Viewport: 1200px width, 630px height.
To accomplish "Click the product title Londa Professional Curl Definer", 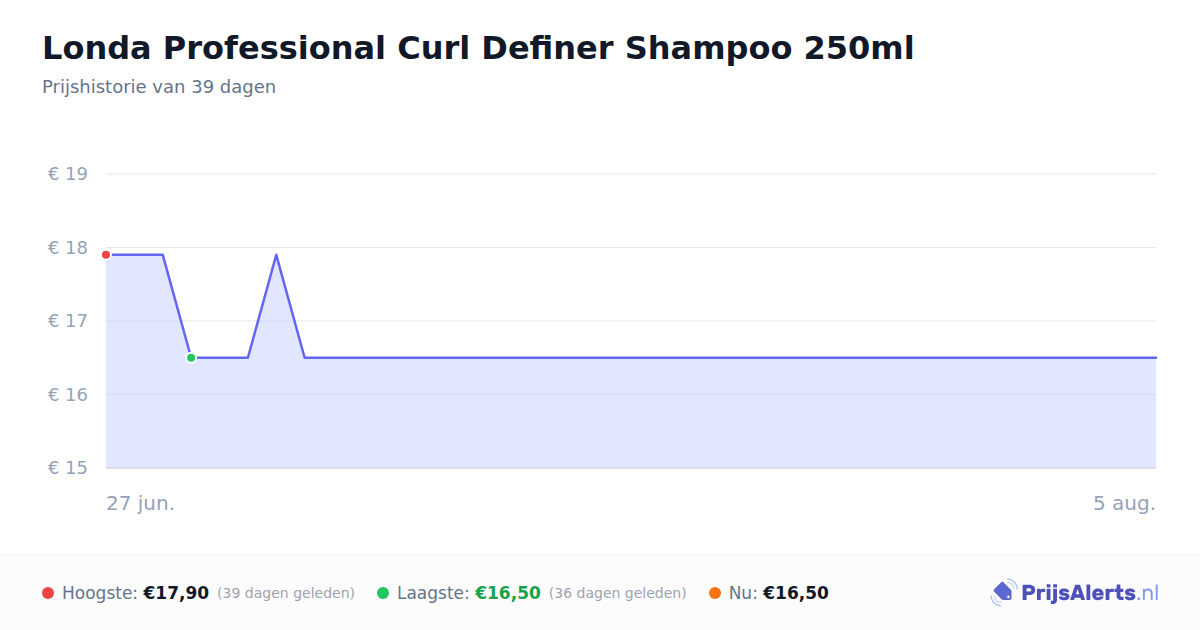I will point(478,47).
